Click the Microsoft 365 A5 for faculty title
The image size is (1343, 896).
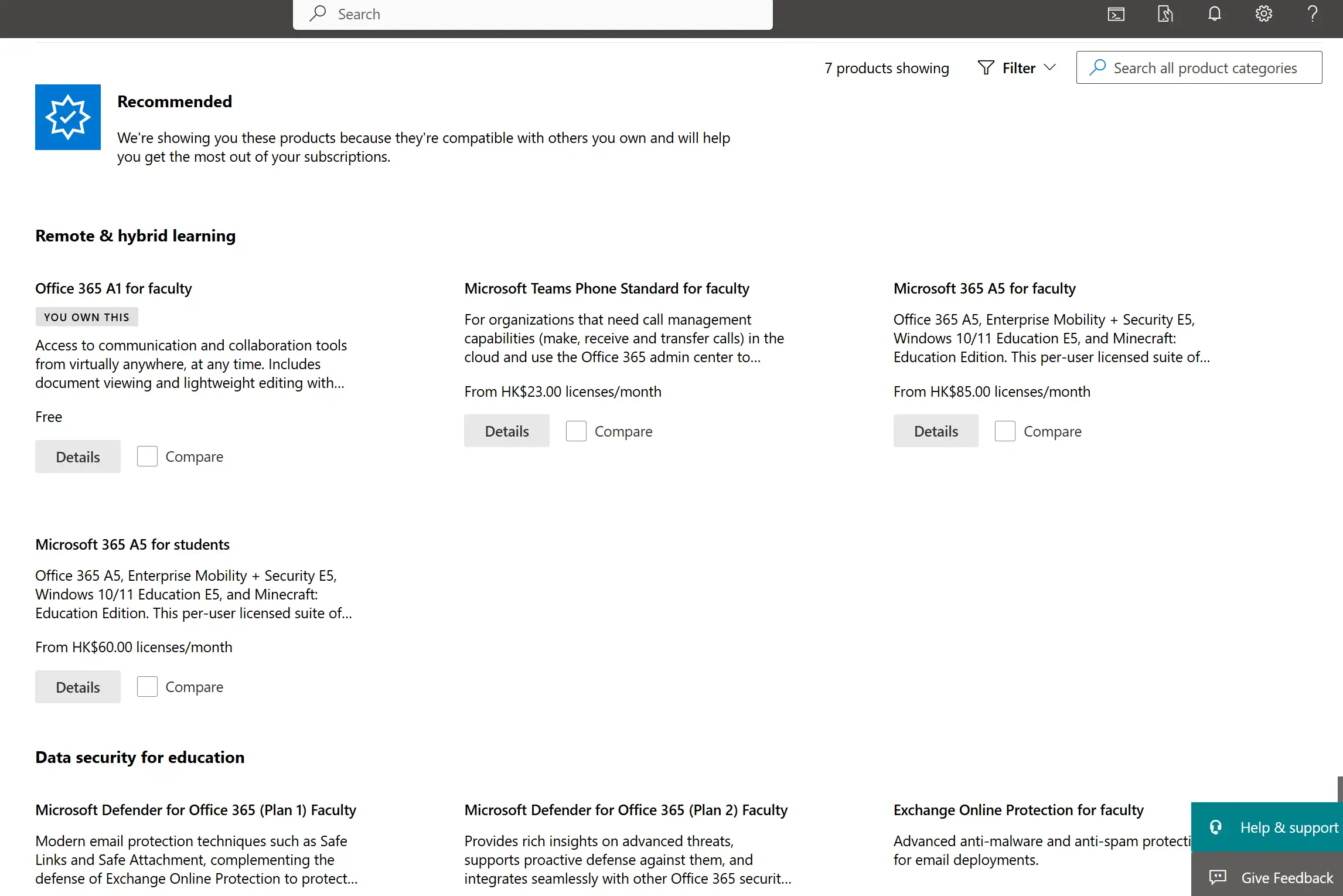click(984, 288)
